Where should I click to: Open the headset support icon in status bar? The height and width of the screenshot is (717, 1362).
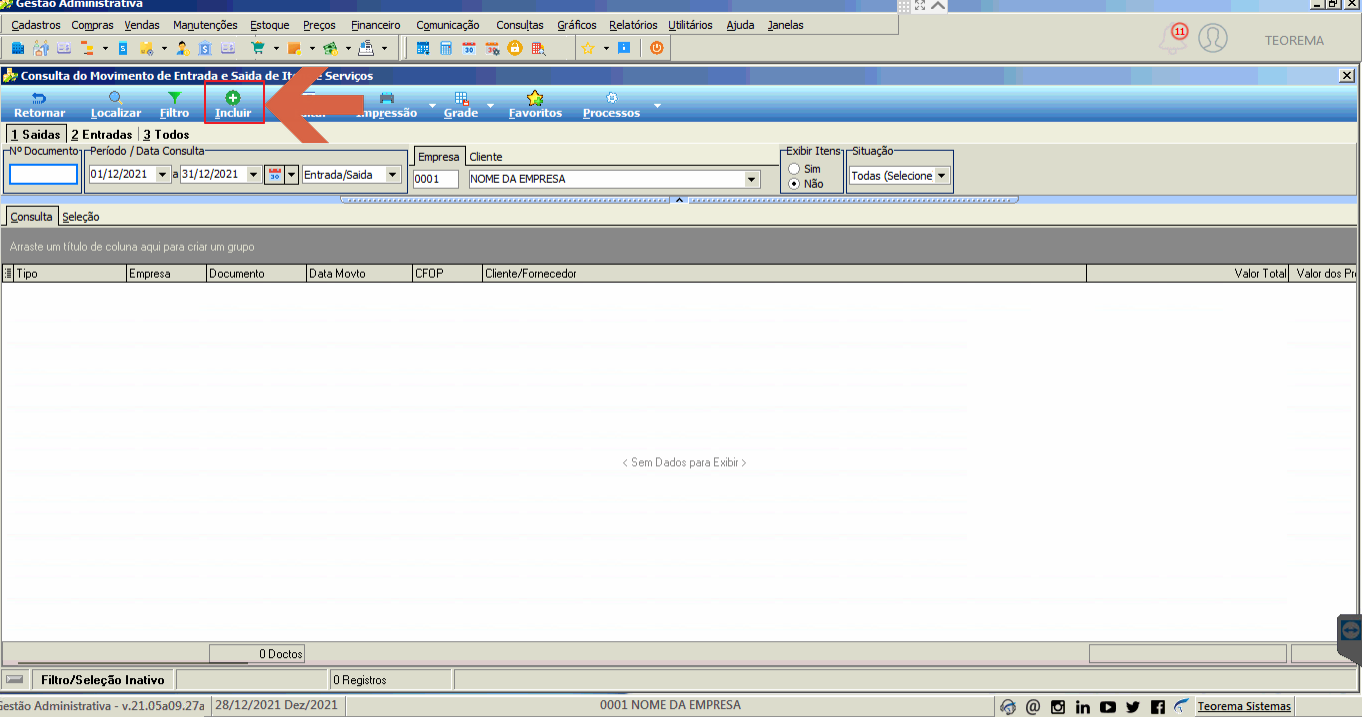(x=1008, y=706)
